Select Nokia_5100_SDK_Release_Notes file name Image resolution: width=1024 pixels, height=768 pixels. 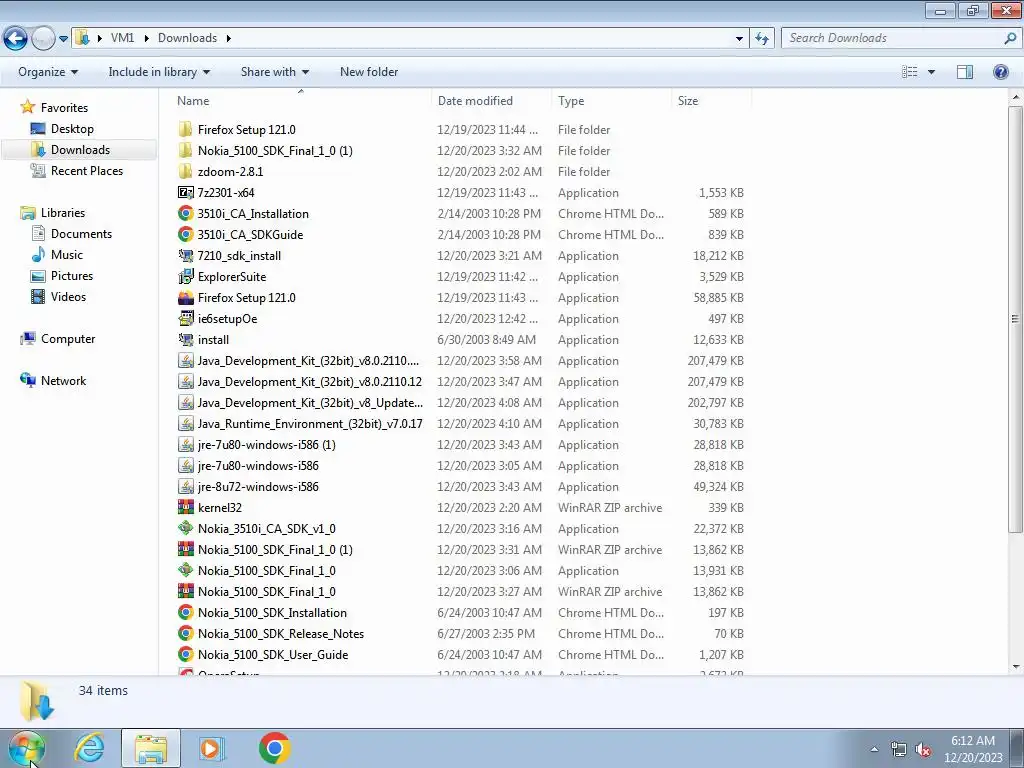[281, 633]
